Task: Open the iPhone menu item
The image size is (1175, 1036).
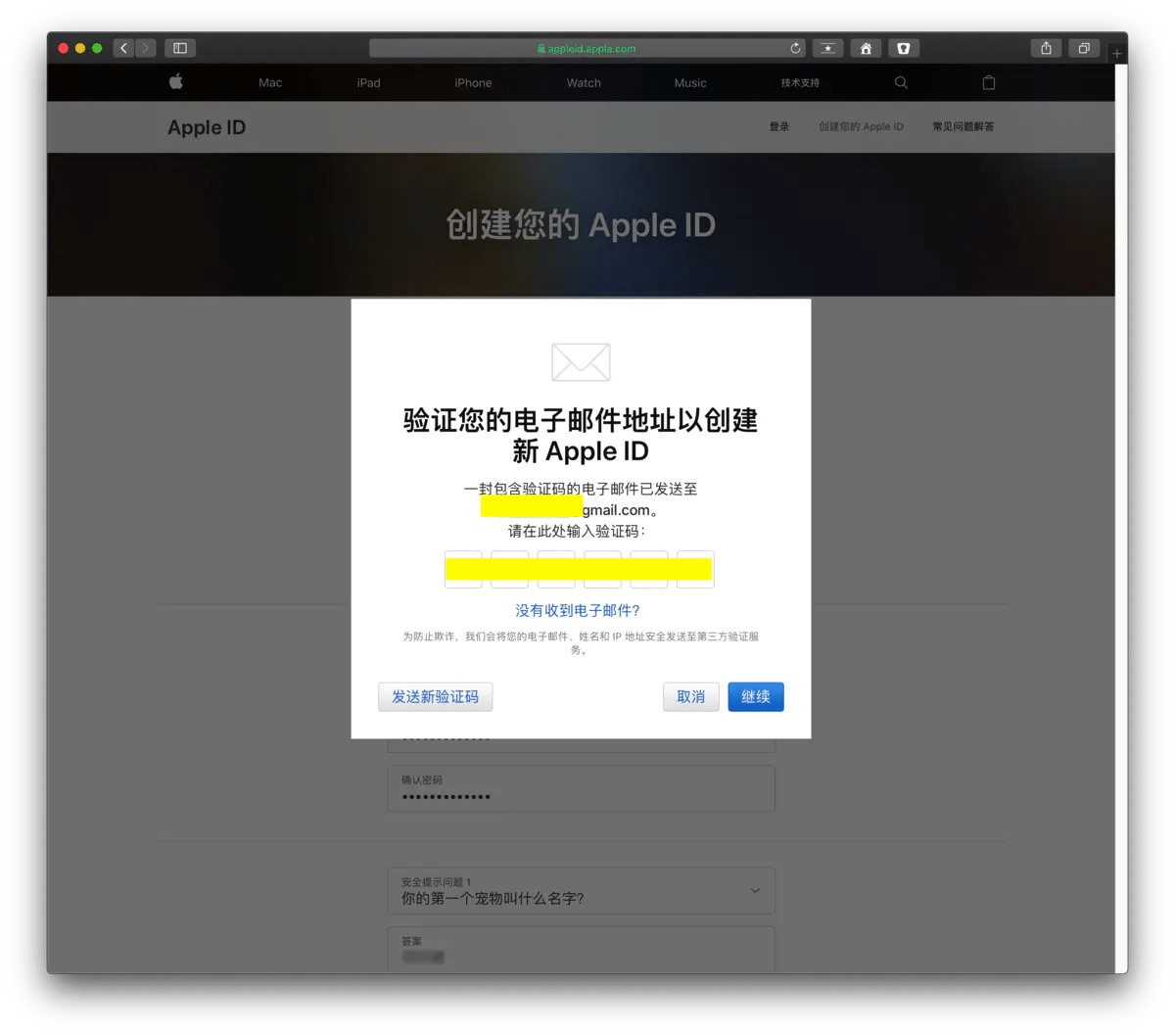Action: 473,83
